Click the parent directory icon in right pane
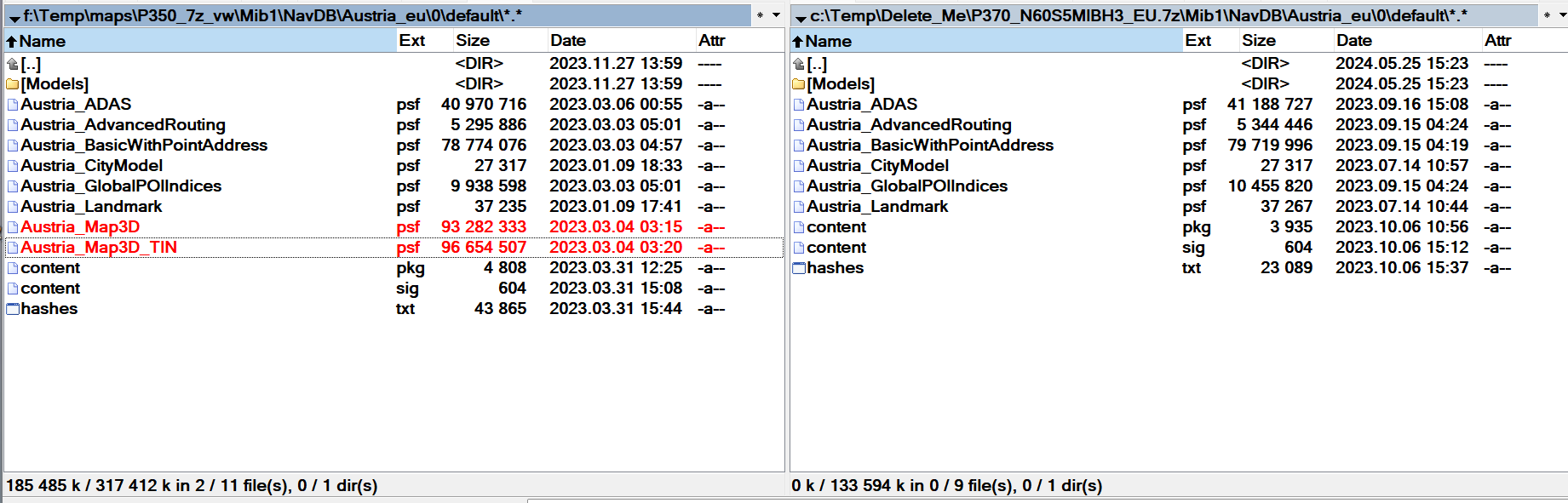This screenshot has height=503, width=1568. (798, 64)
